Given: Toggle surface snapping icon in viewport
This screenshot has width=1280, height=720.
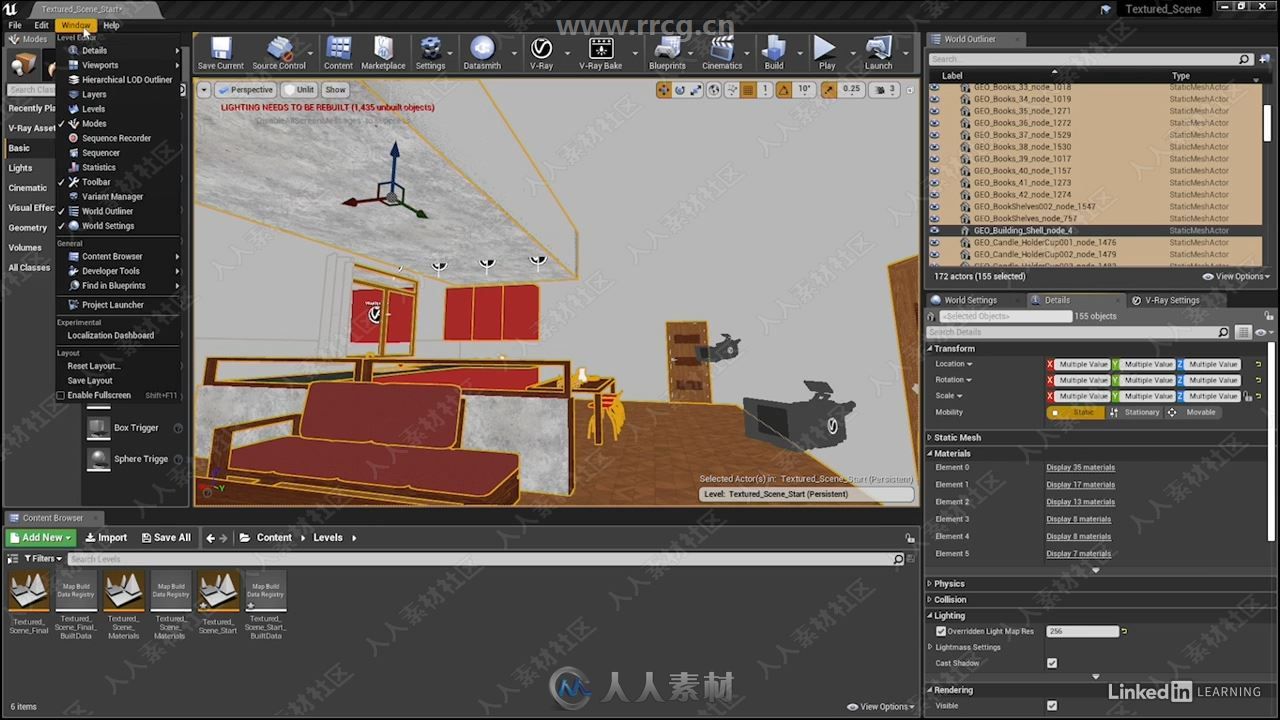Looking at the screenshot, I should [x=731, y=90].
